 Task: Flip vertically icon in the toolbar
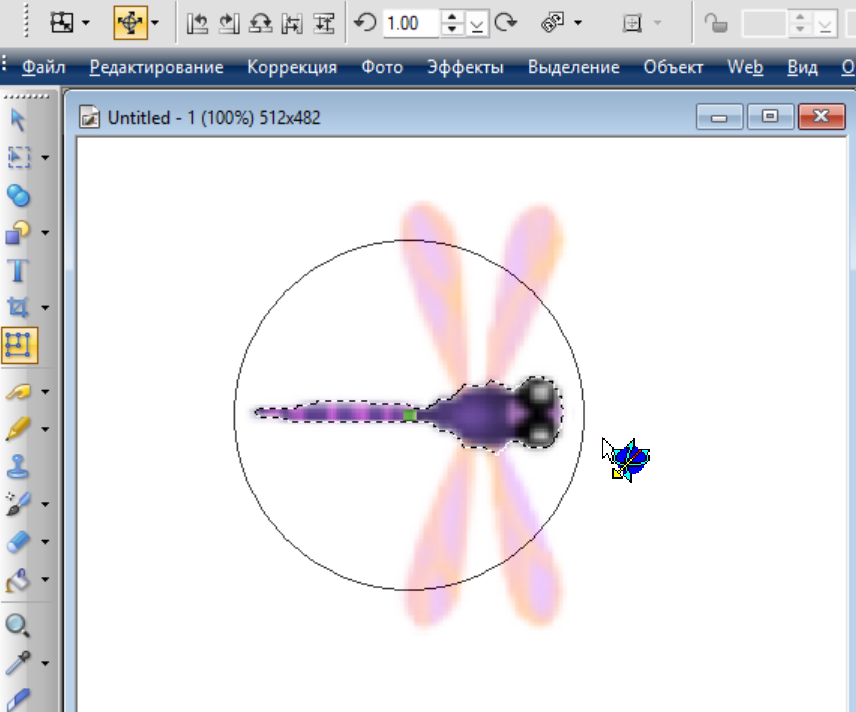point(324,23)
